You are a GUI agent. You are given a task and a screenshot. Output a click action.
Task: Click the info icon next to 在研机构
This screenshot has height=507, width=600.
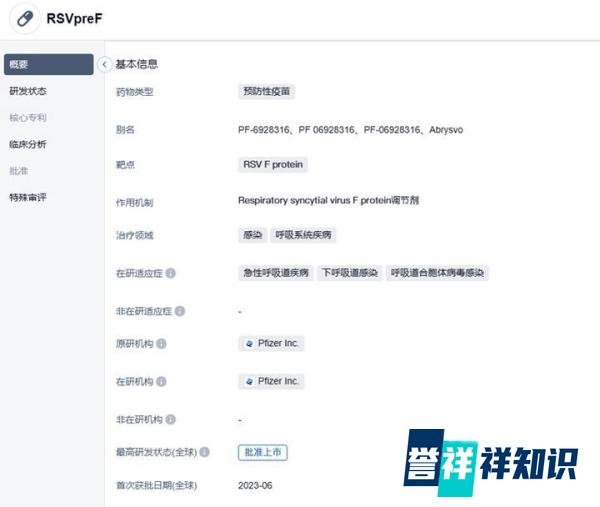point(161,381)
